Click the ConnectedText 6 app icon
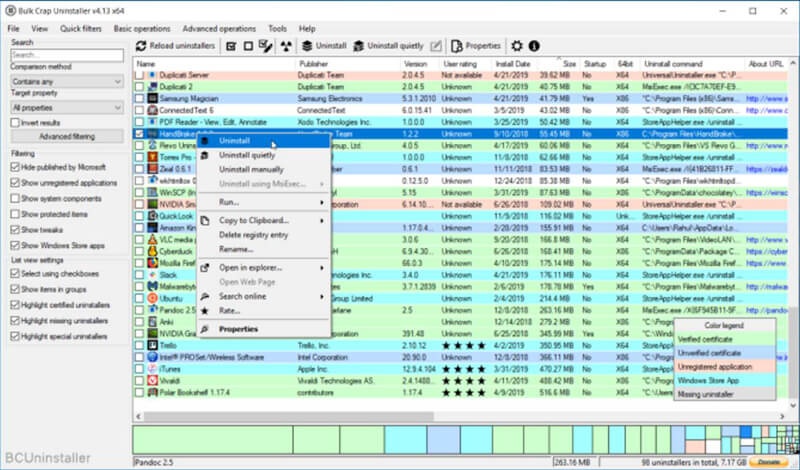This screenshot has width=800, height=470. tap(152, 110)
